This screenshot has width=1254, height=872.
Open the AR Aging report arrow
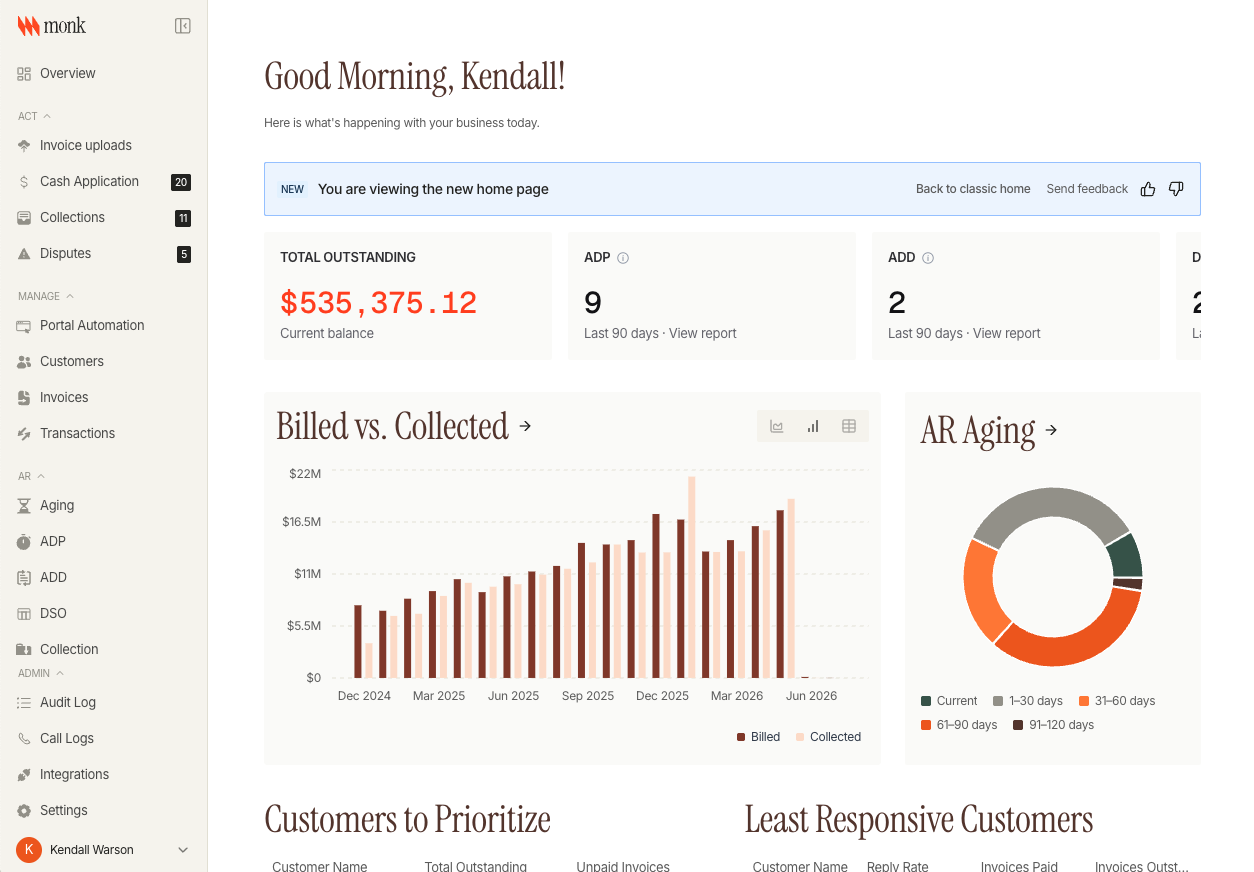[1051, 430]
